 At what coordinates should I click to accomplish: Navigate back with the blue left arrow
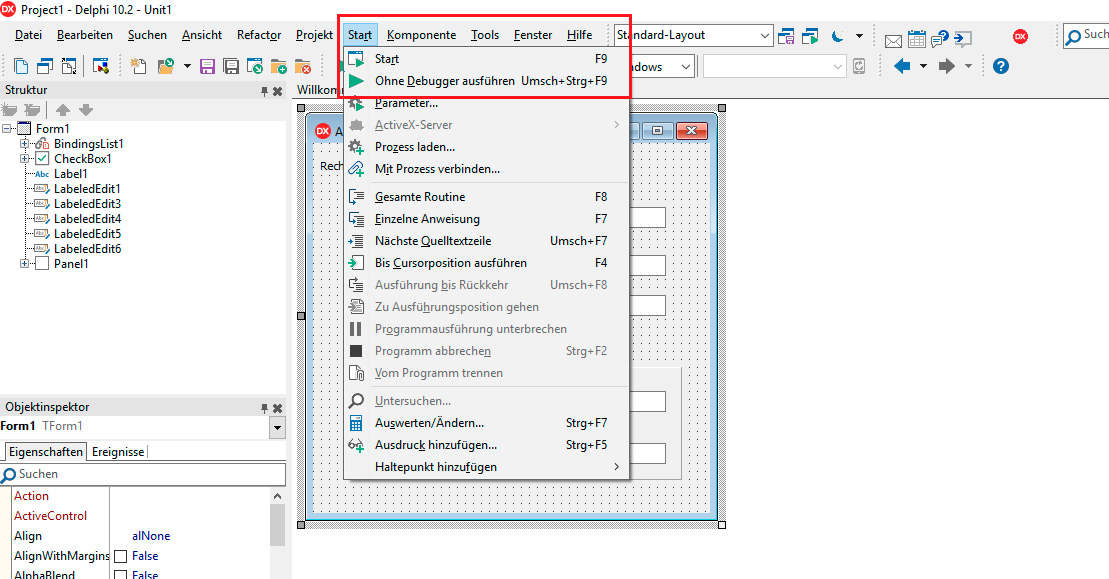[x=902, y=66]
